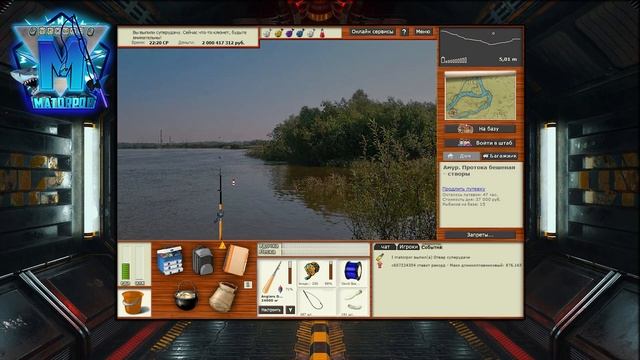The width and height of the screenshot is (640, 360).
Task: Click the reel wear indicator bar
Action: (330, 271)
